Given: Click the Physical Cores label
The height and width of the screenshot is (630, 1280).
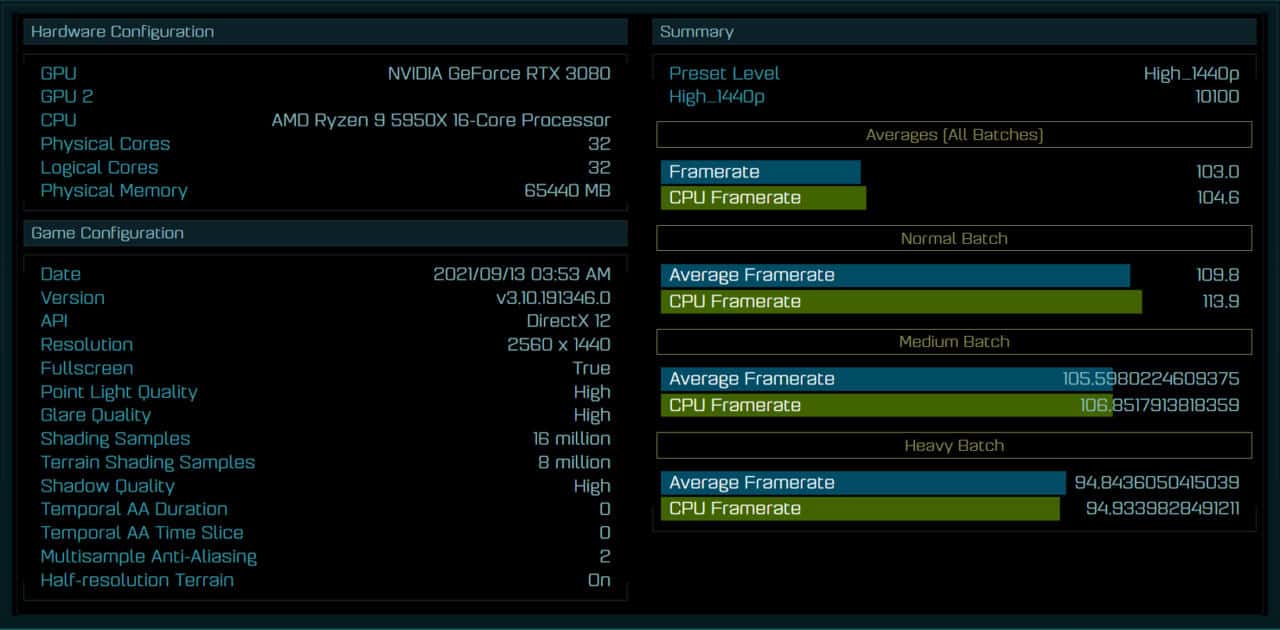Looking at the screenshot, I should coord(105,144).
